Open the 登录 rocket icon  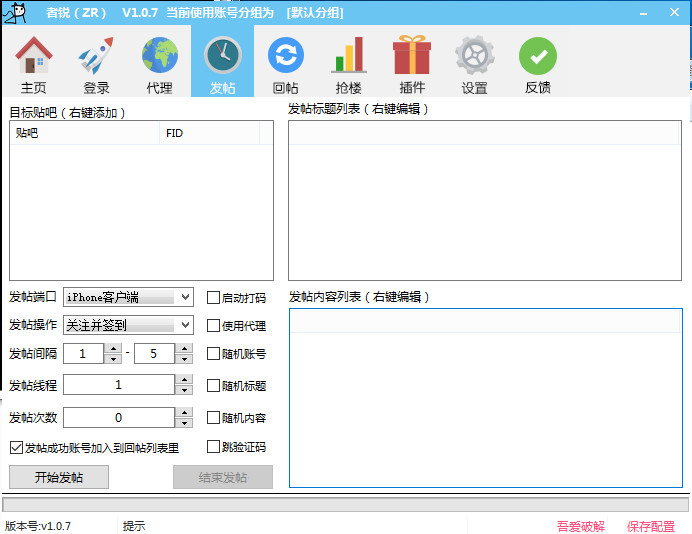[96, 64]
